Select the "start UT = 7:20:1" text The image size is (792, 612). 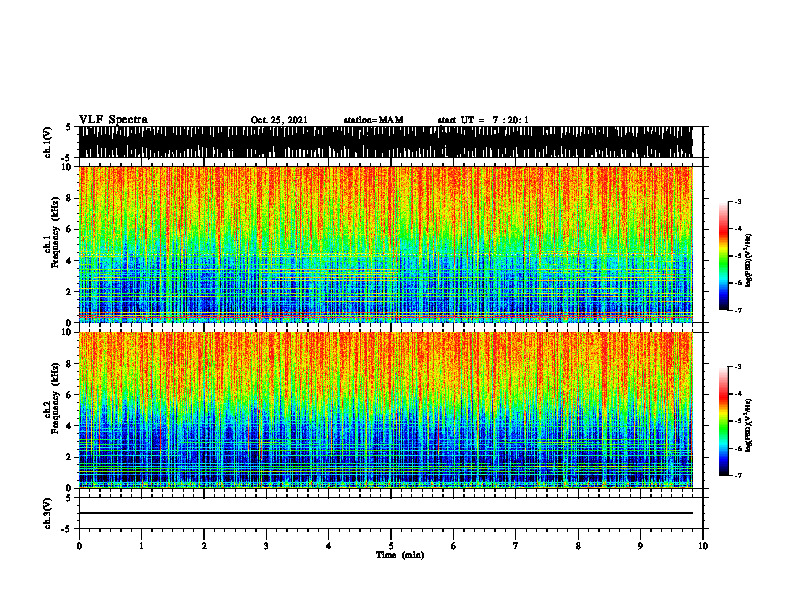[x=483, y=120]
